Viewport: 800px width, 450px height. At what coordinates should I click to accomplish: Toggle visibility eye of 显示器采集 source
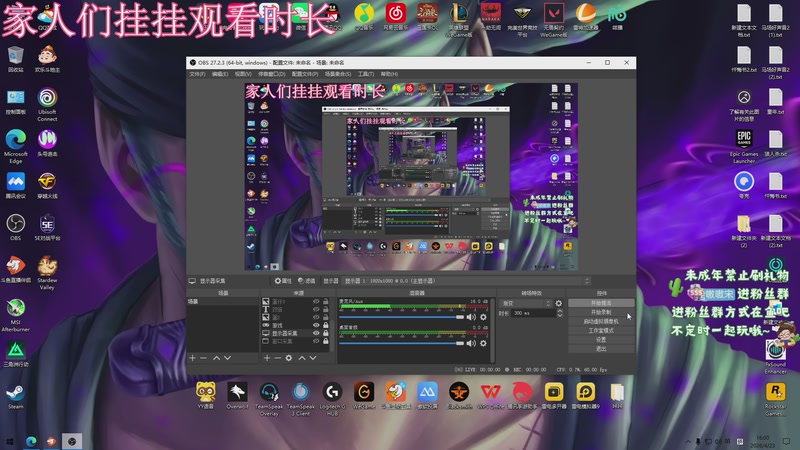pyautogui.click(x=316, y=333)
